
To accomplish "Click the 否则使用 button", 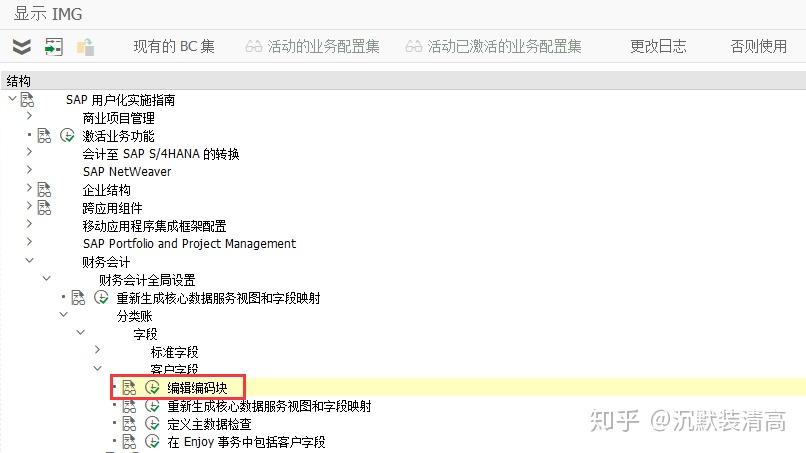I will (x=759, y=47).
